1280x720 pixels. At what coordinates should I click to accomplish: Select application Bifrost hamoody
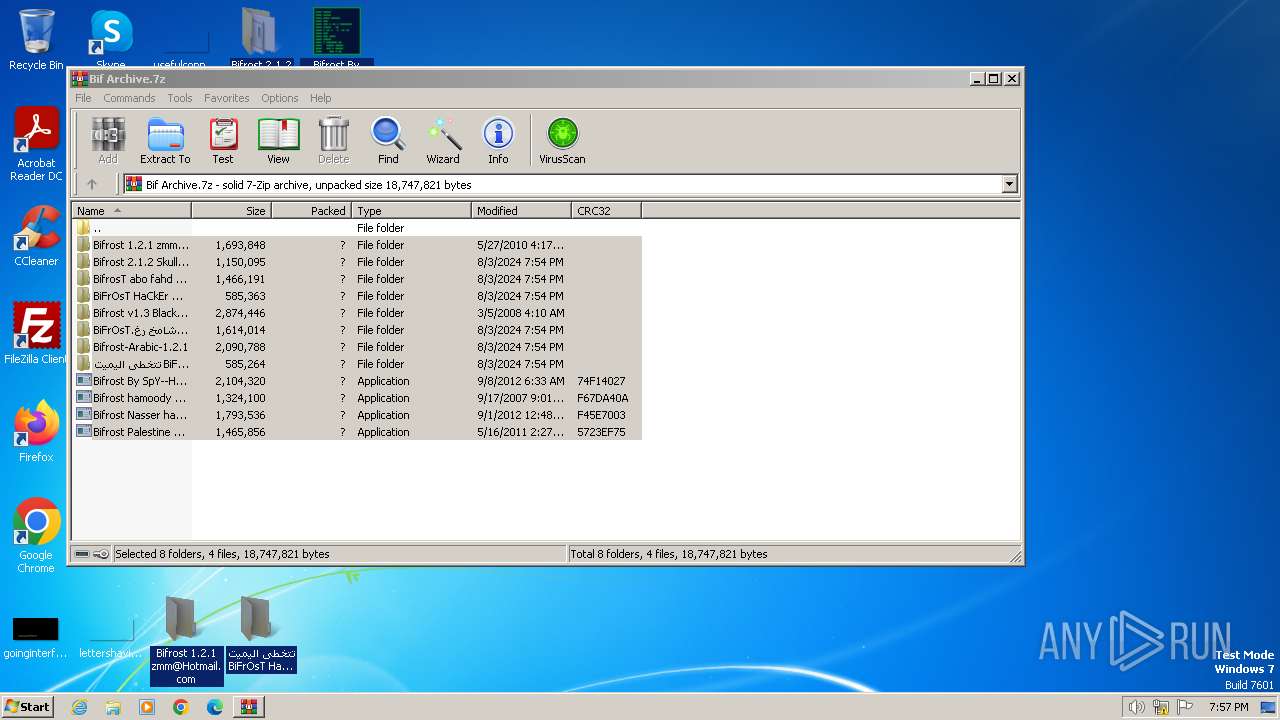pyautogui.click(x=356, y=398)
